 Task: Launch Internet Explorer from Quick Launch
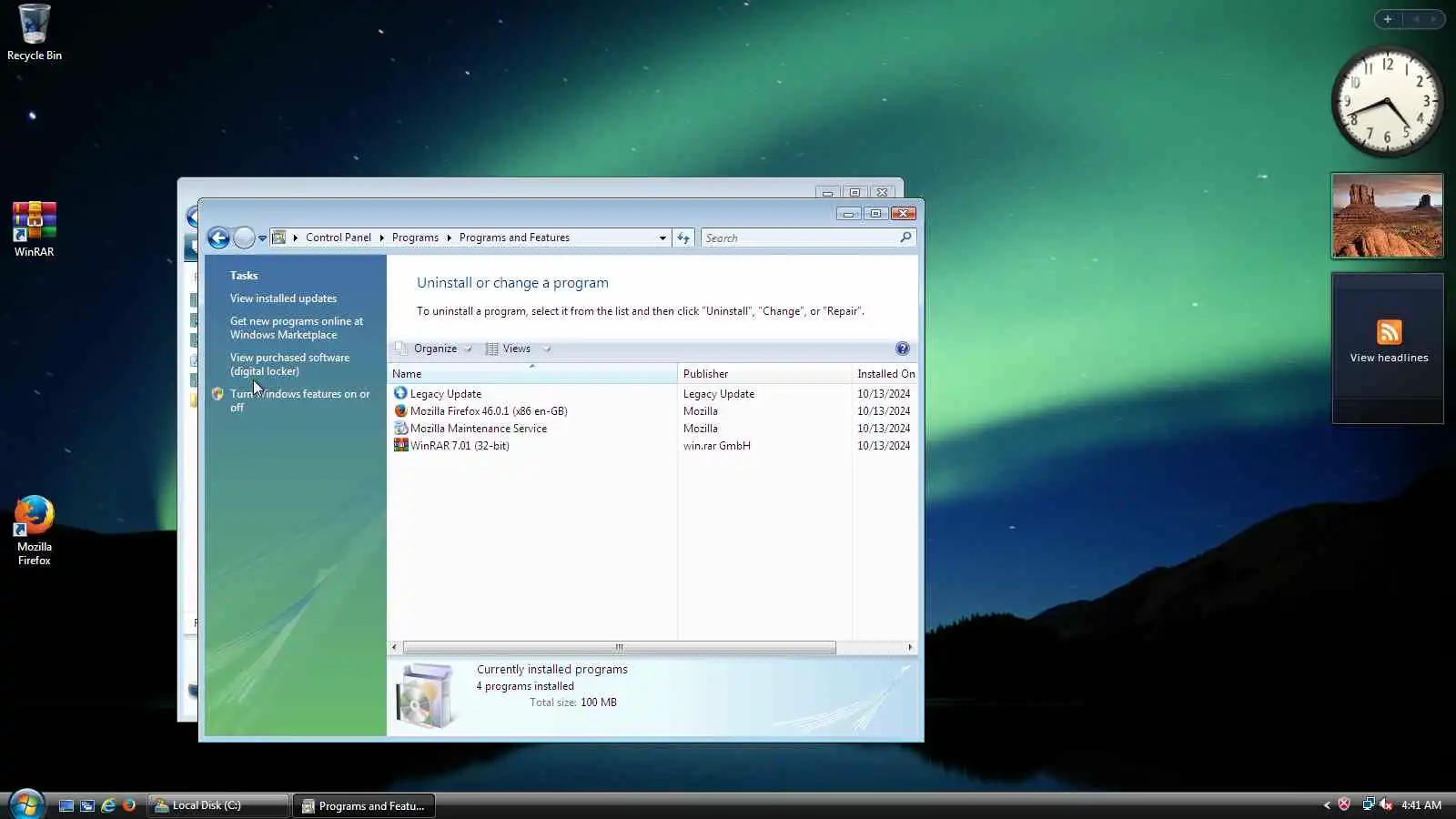tap(108, 805)
